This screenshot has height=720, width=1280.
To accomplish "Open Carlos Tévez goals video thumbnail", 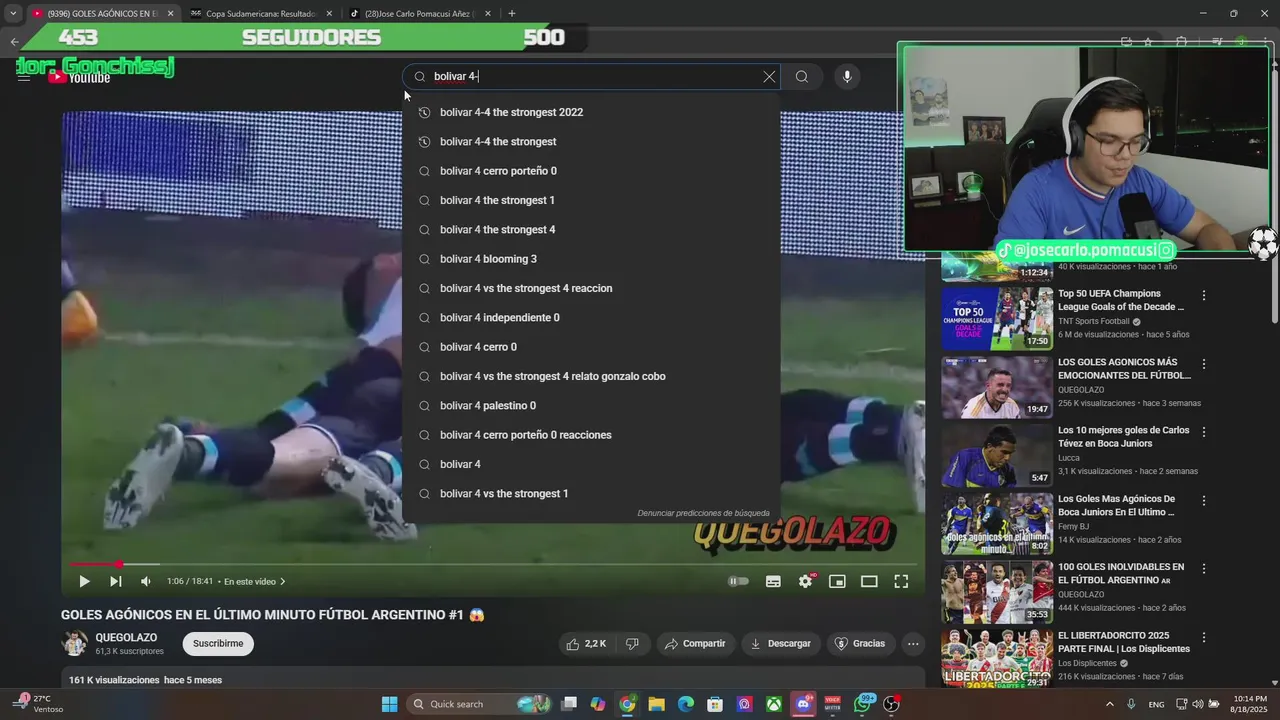I will click(x=996, y=455).
